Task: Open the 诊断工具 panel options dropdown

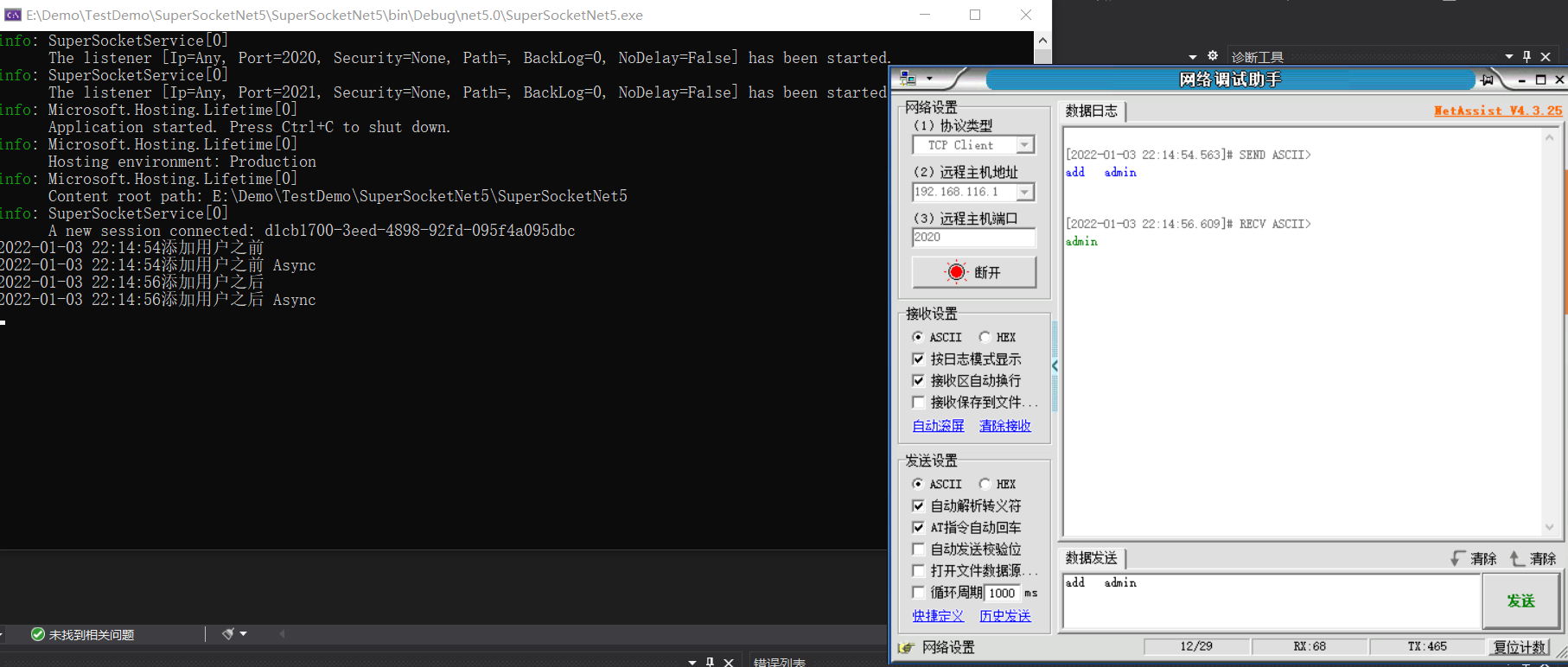Action: tap(1509, 57)
